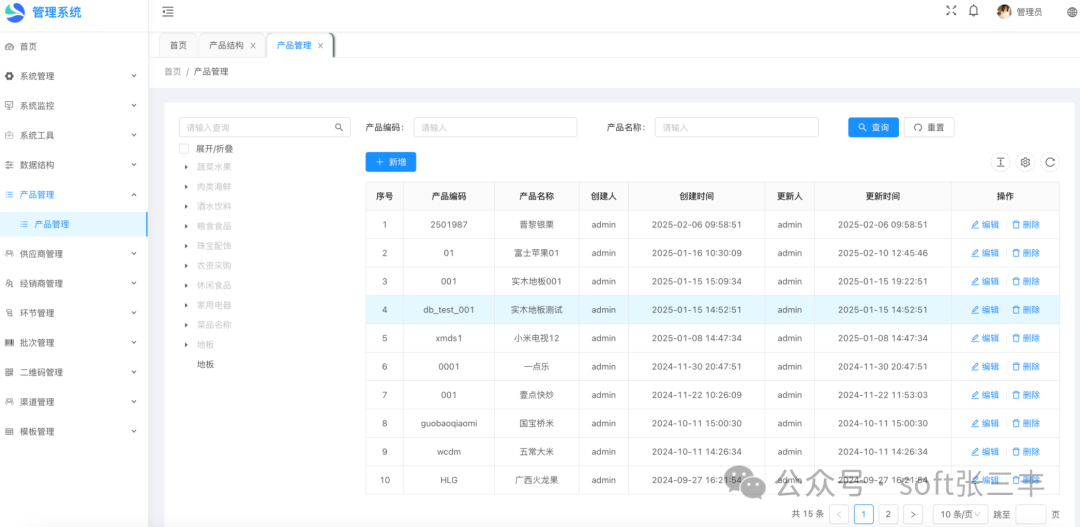Viewport: 1080px width, 527px height.
Task: Click the 新增 button
Action: point(390,162)
